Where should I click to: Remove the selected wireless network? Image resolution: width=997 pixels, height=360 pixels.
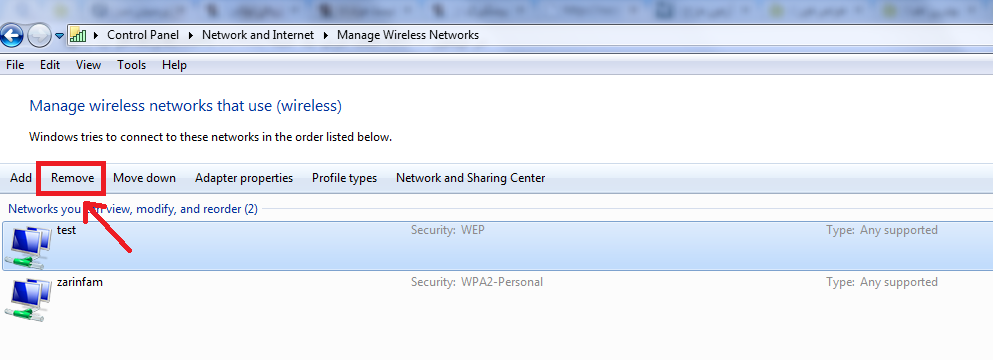[x=72, y=178]
